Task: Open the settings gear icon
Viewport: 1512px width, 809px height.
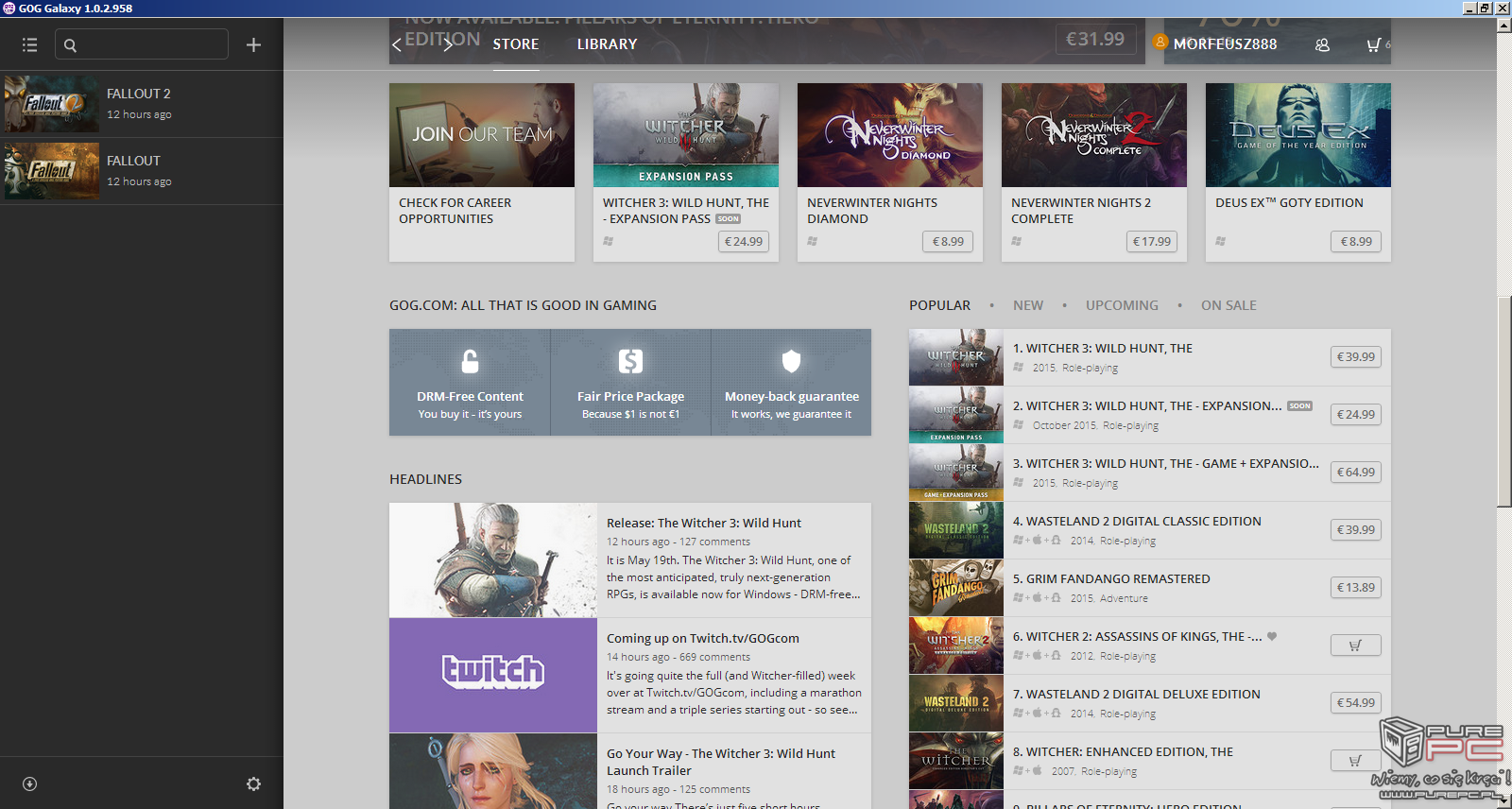Action: click(x=253, y=783)
